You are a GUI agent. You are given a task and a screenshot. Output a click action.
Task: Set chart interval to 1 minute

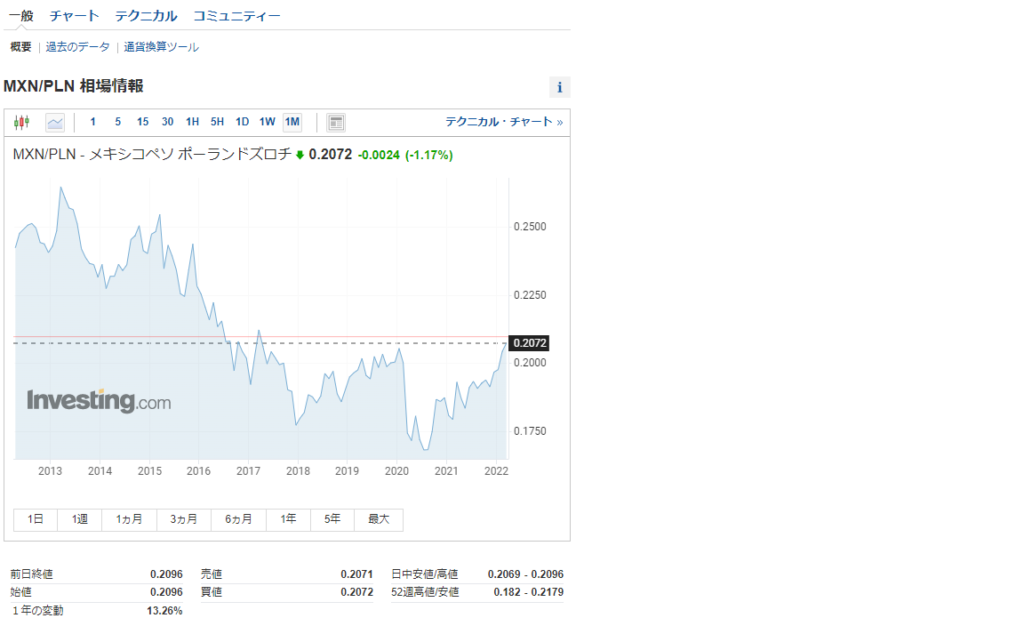[x=93, y=122]
